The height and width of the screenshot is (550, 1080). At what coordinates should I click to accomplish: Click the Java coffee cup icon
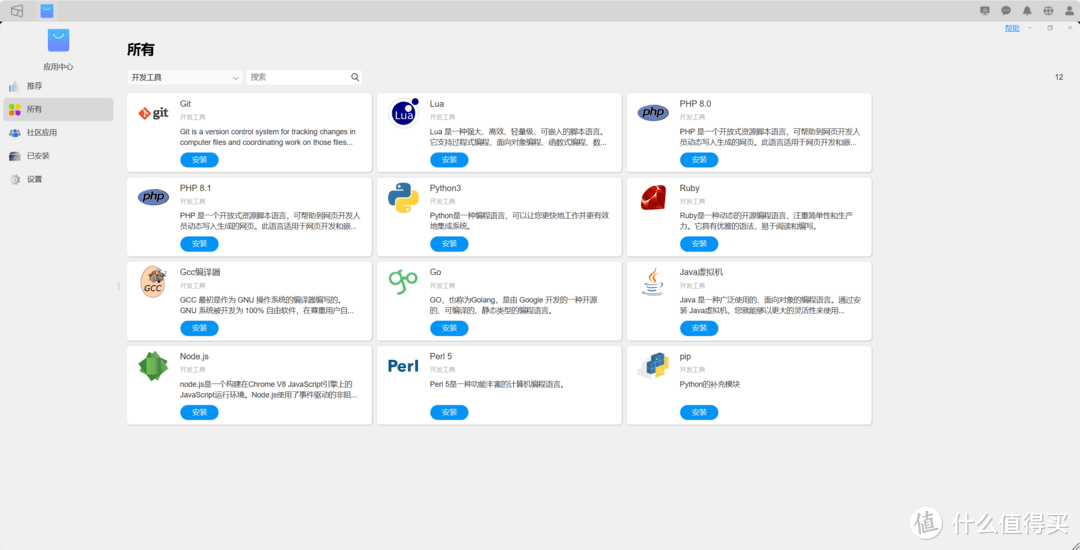(x=652, y=282)
